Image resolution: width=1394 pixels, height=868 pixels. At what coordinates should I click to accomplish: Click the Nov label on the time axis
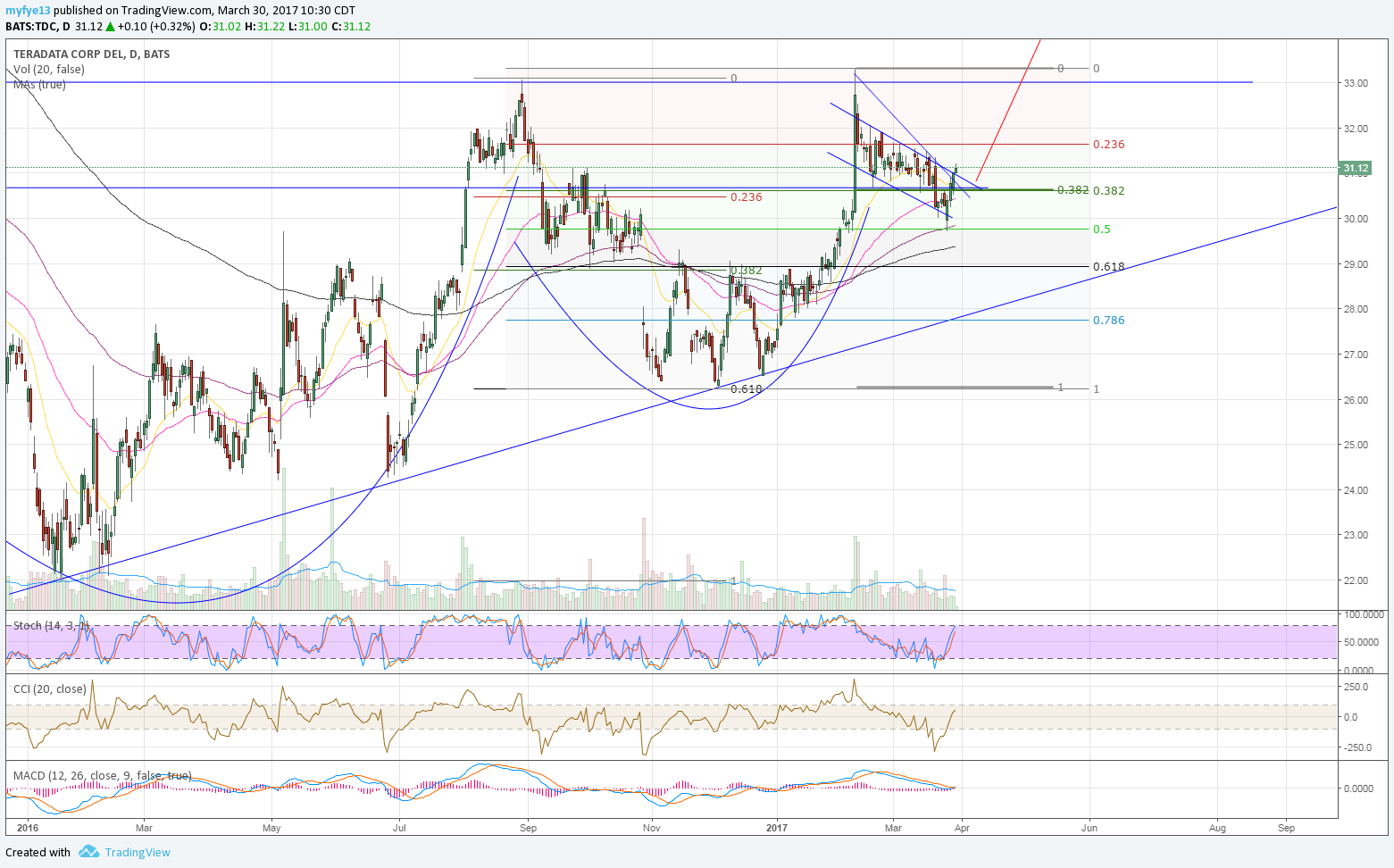652,828
